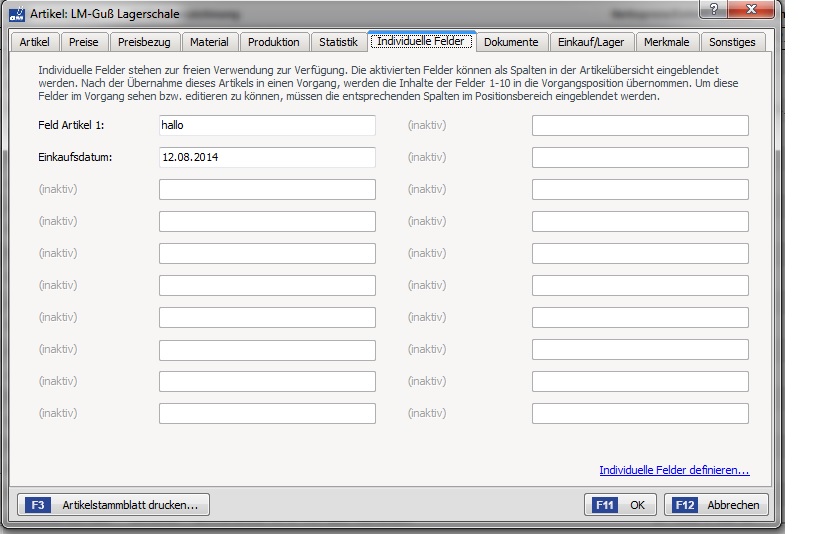Screen dimensions: 819x534
Task: Click the application icon in title bar
Action: click(x=17, y=14)
